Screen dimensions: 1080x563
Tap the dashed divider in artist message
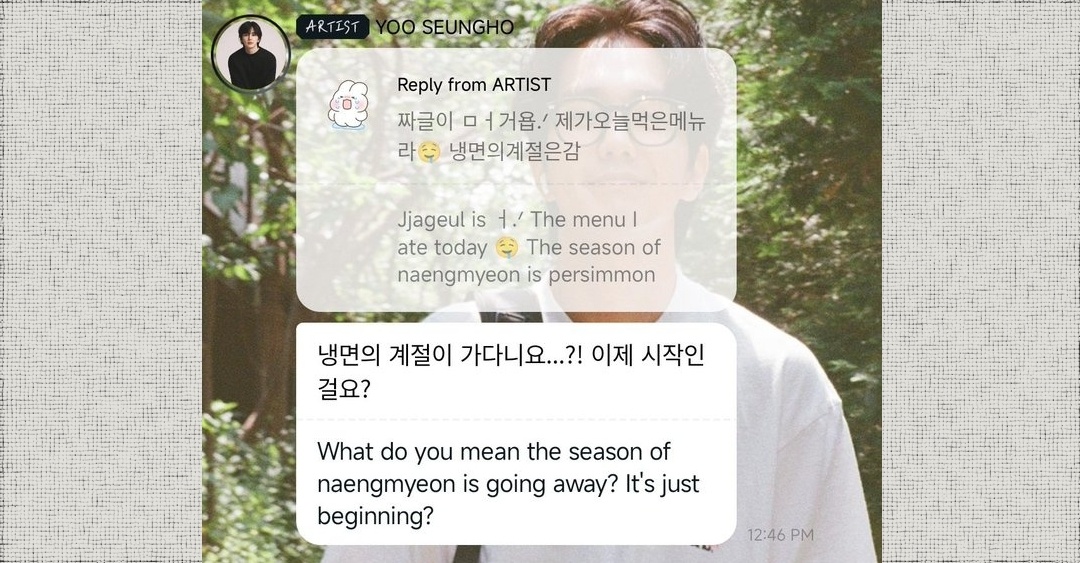click(516, 419)
